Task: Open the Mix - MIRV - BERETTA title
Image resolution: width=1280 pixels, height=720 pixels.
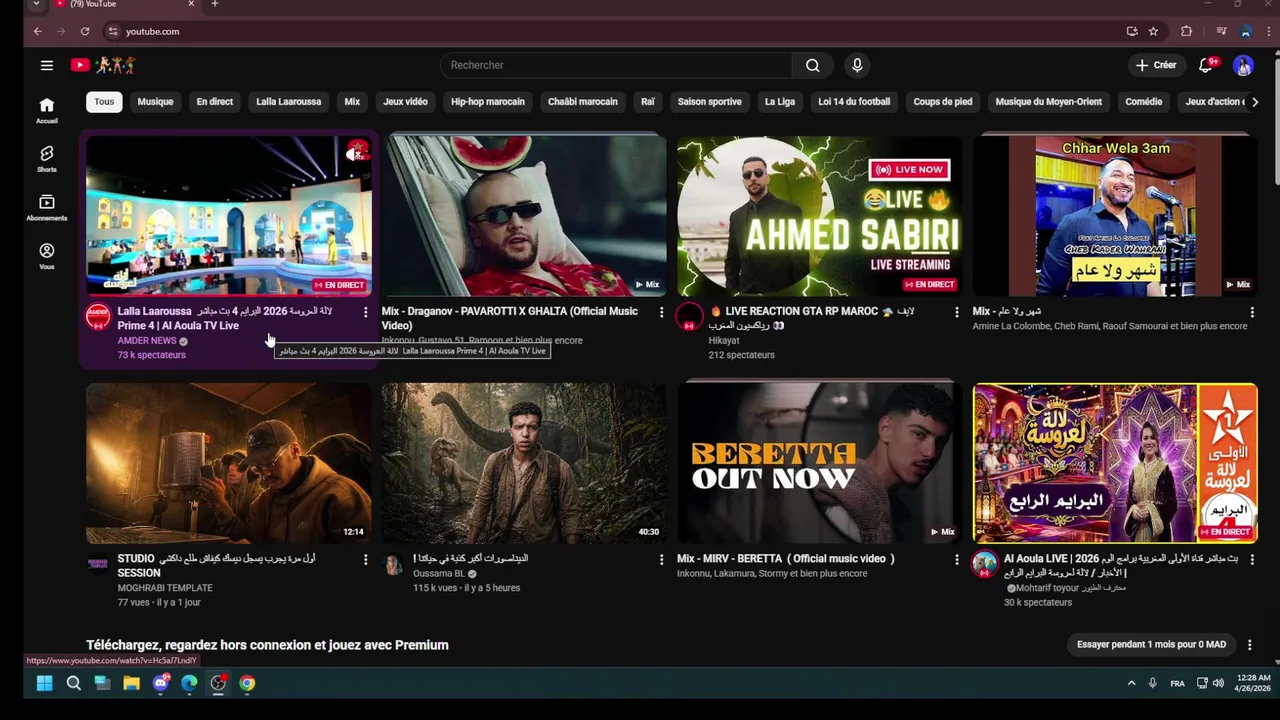Action: (786, 559)
